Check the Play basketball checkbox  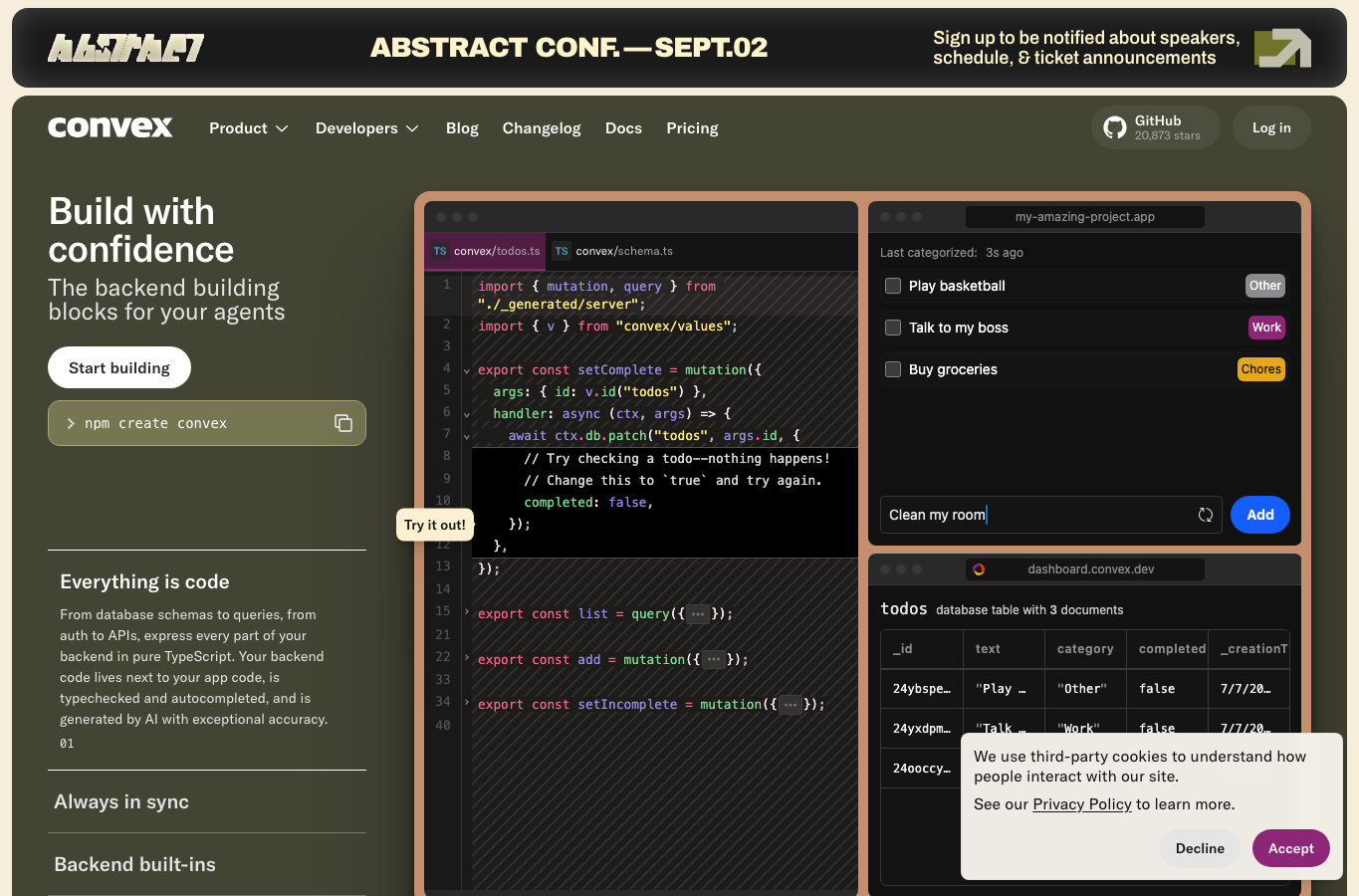893,286
